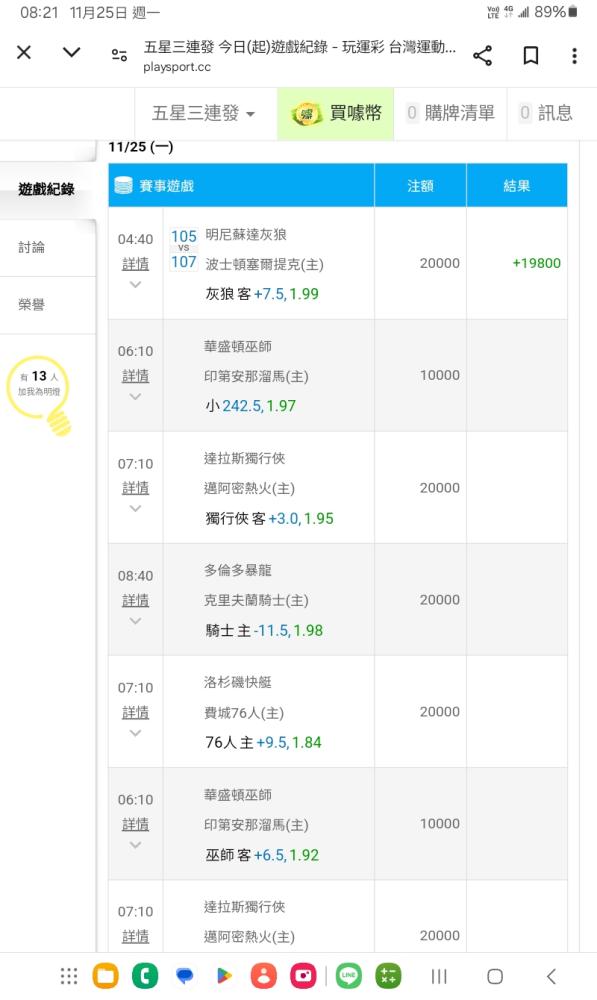Open the three-dot browser menu
The height and width of the screenshot is (1000, 597).
pyautogui.click(x=575, y=55)
